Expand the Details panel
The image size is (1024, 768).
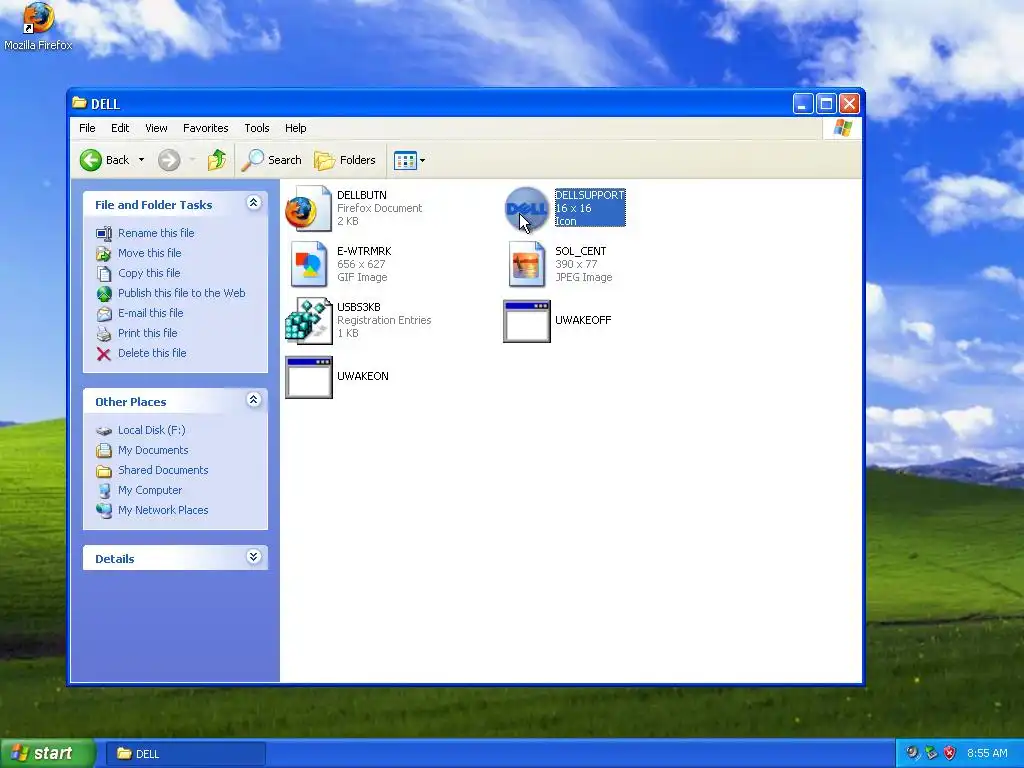point(253,556)
